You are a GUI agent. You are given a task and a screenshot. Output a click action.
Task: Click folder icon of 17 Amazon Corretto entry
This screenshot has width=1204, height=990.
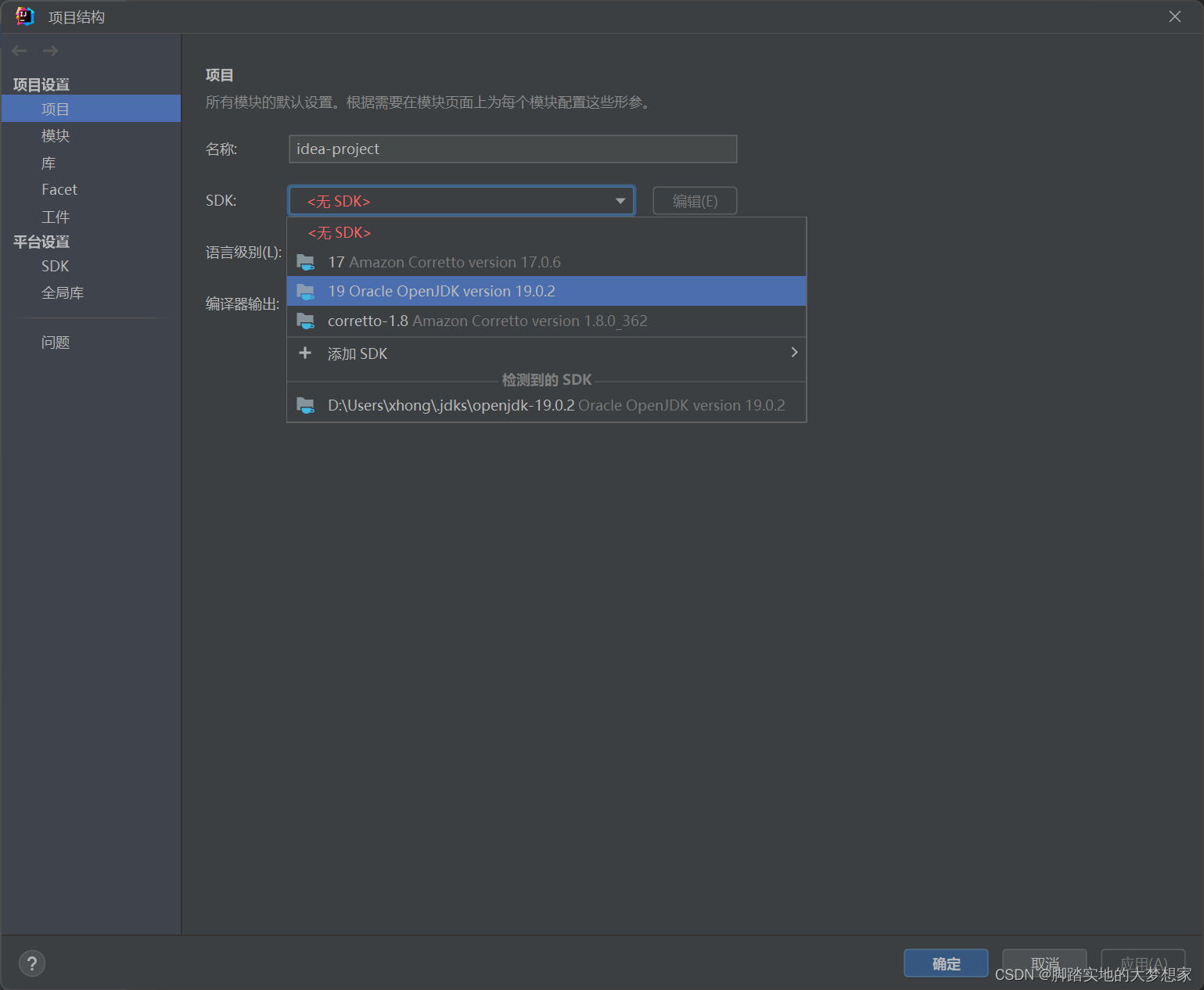(x=306, y=262)
